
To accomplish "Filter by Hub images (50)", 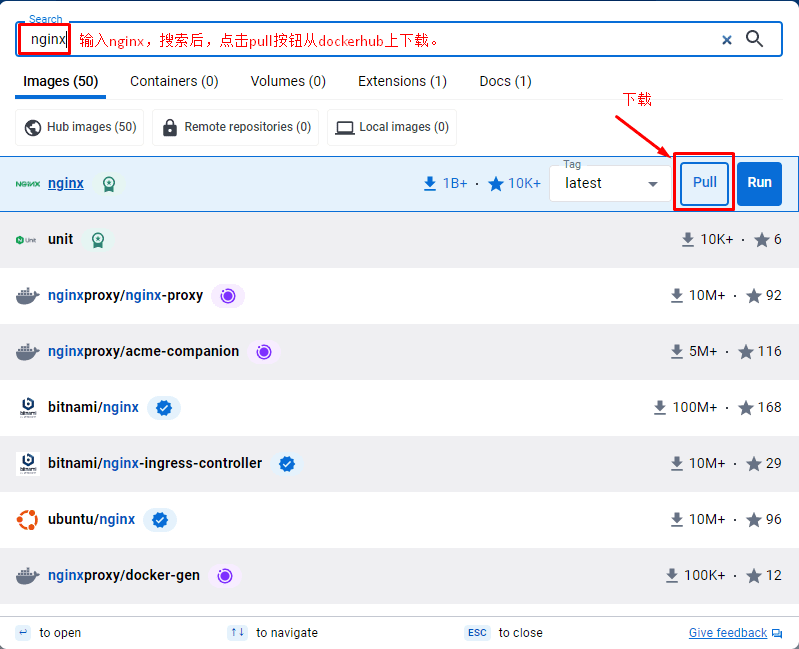I will [x=79, y=127].
